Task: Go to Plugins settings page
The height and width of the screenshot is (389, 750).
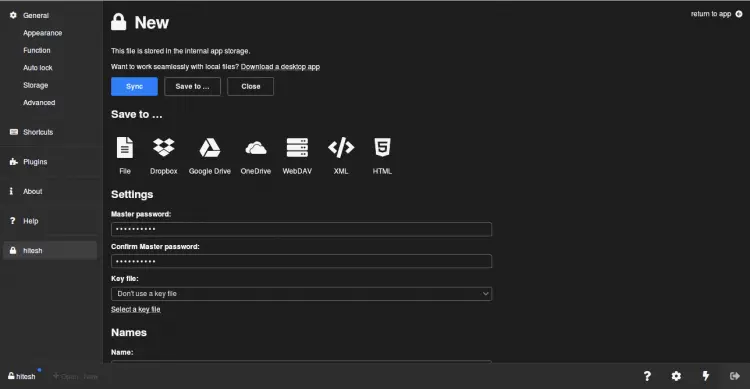Action: [x=35, y=162]
